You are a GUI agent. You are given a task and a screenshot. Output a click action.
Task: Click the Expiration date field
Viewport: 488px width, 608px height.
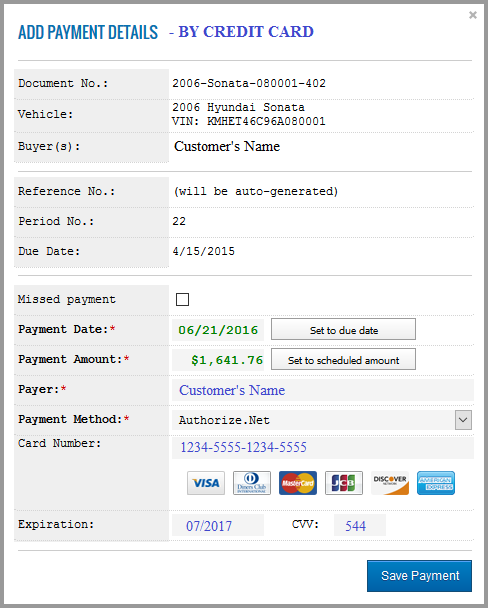click(x=218, y=525)
